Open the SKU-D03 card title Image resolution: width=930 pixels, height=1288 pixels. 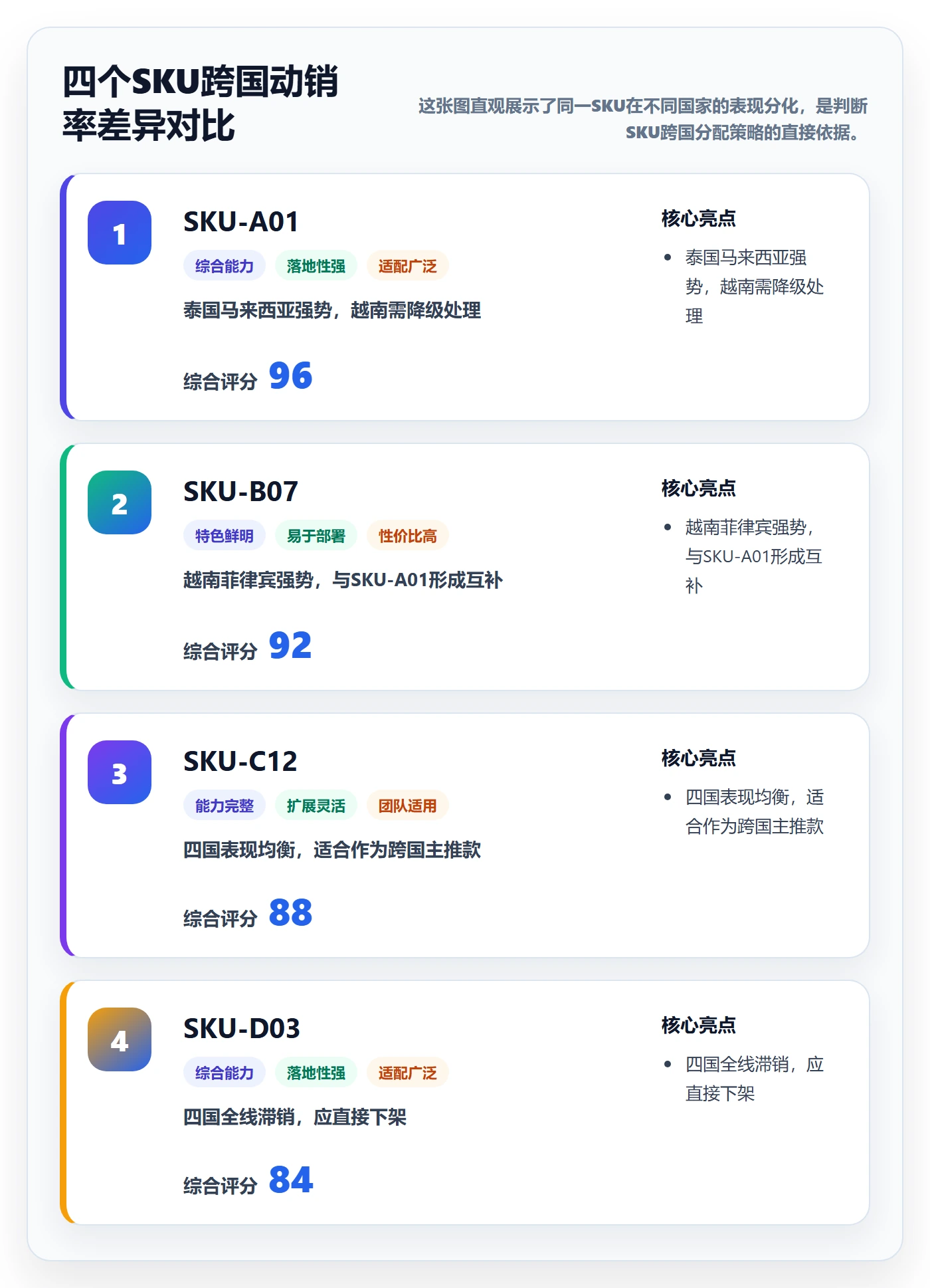point(242,1029)
